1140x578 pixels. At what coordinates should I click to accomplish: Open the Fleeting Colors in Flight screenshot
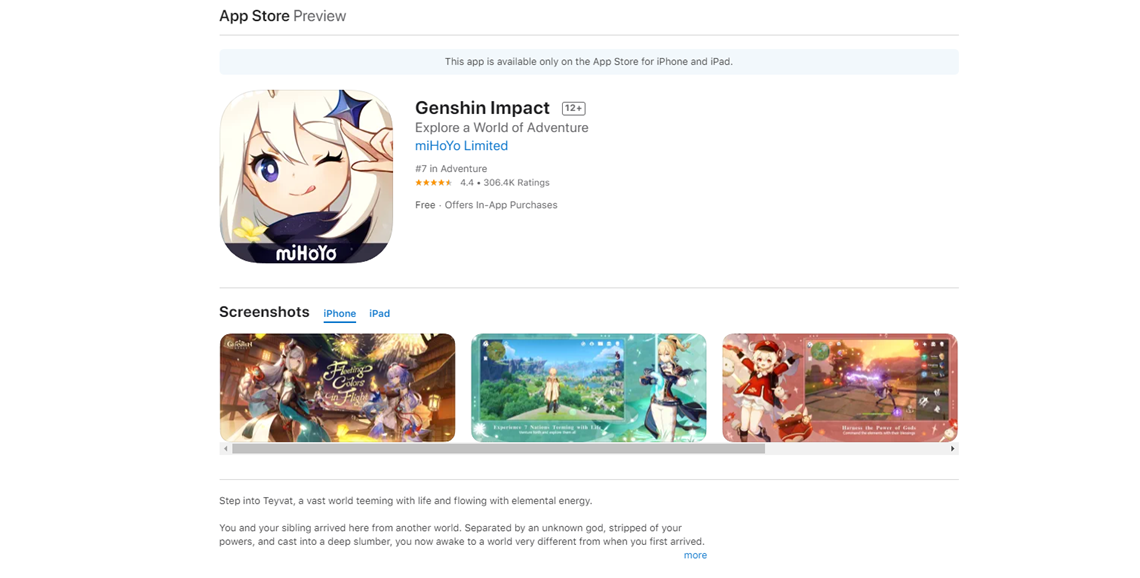[x=337, y=388]
